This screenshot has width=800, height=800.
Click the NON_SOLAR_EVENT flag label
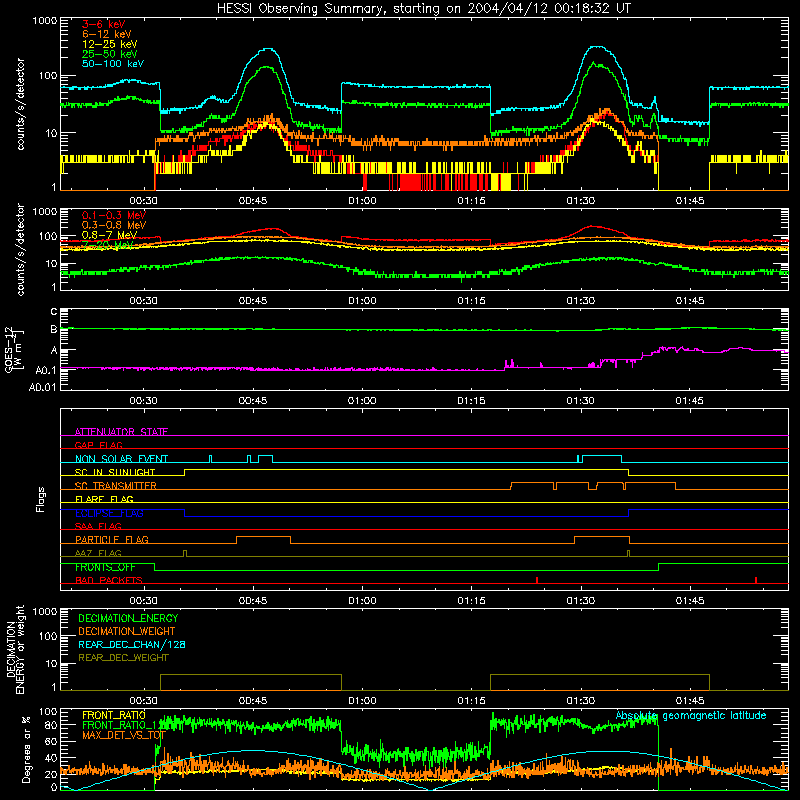click(121, 459)
